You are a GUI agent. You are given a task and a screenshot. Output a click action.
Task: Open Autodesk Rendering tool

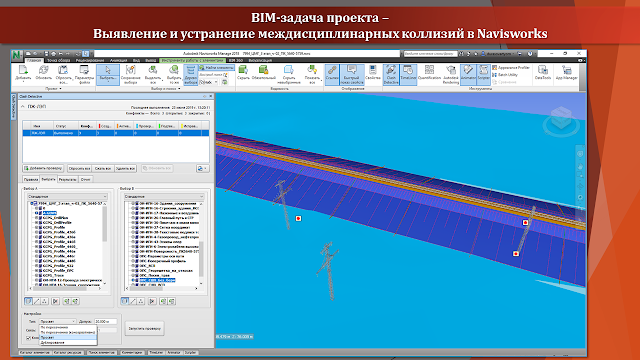[x=451, y=74]
